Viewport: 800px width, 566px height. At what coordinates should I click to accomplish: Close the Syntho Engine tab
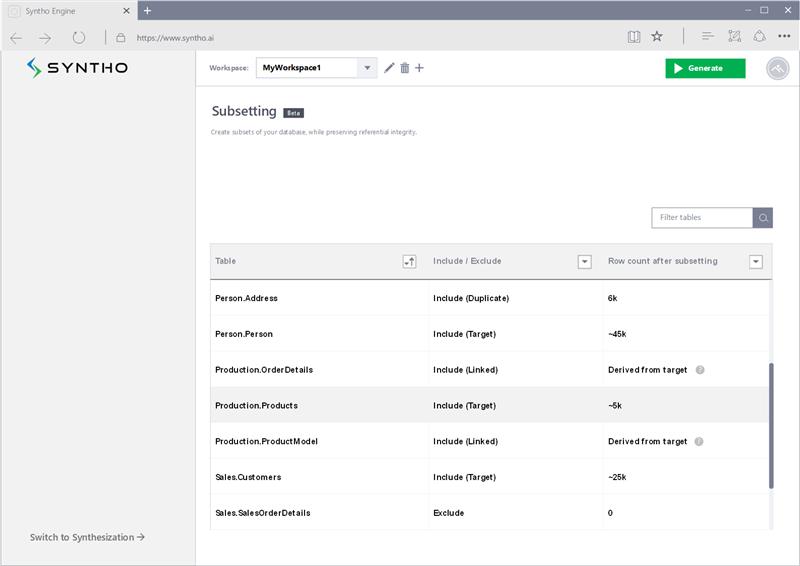click(x=127, y=11)
